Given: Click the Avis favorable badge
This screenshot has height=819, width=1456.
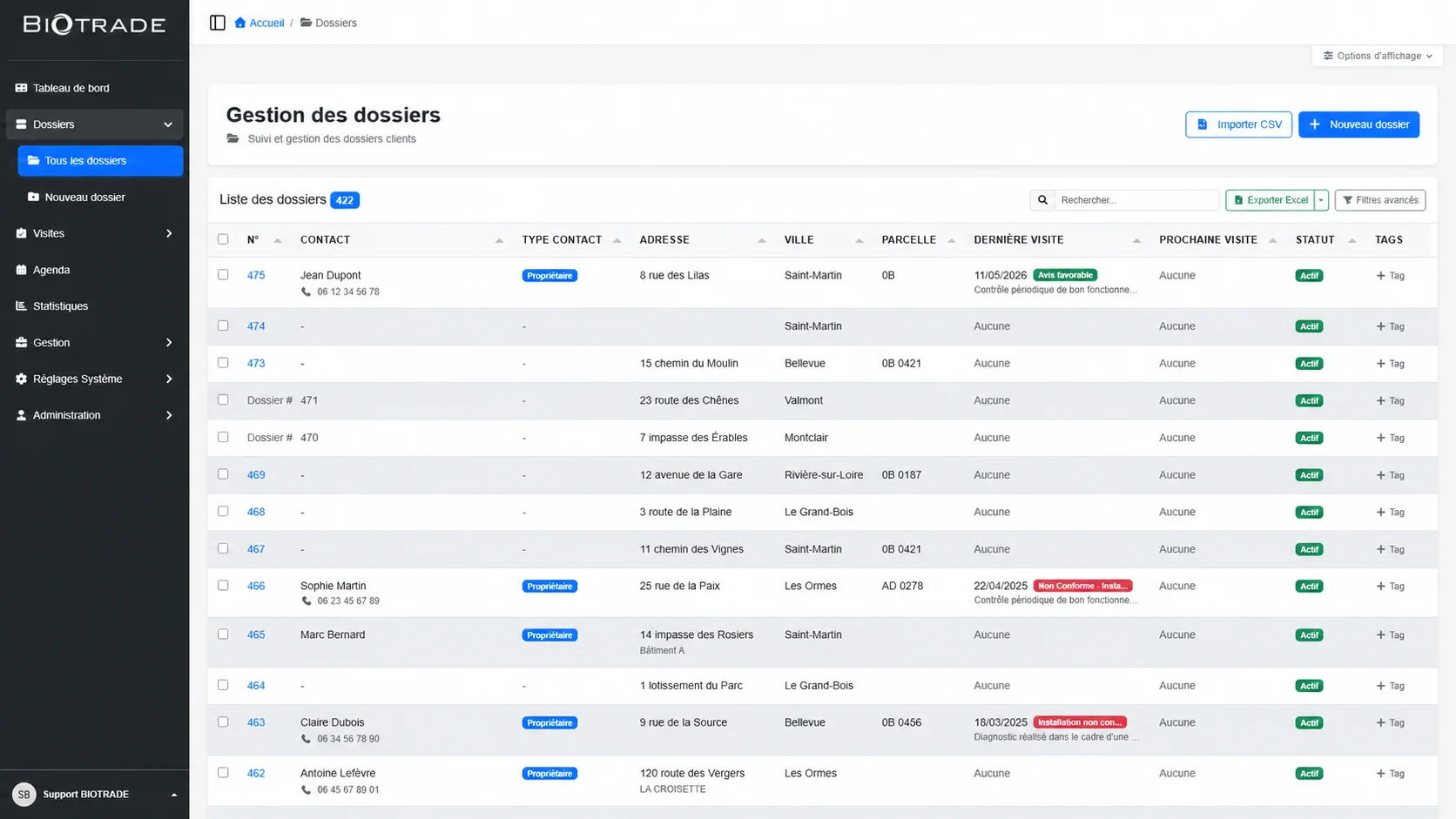Looking at the screenshot, I should pos(1065,275).
